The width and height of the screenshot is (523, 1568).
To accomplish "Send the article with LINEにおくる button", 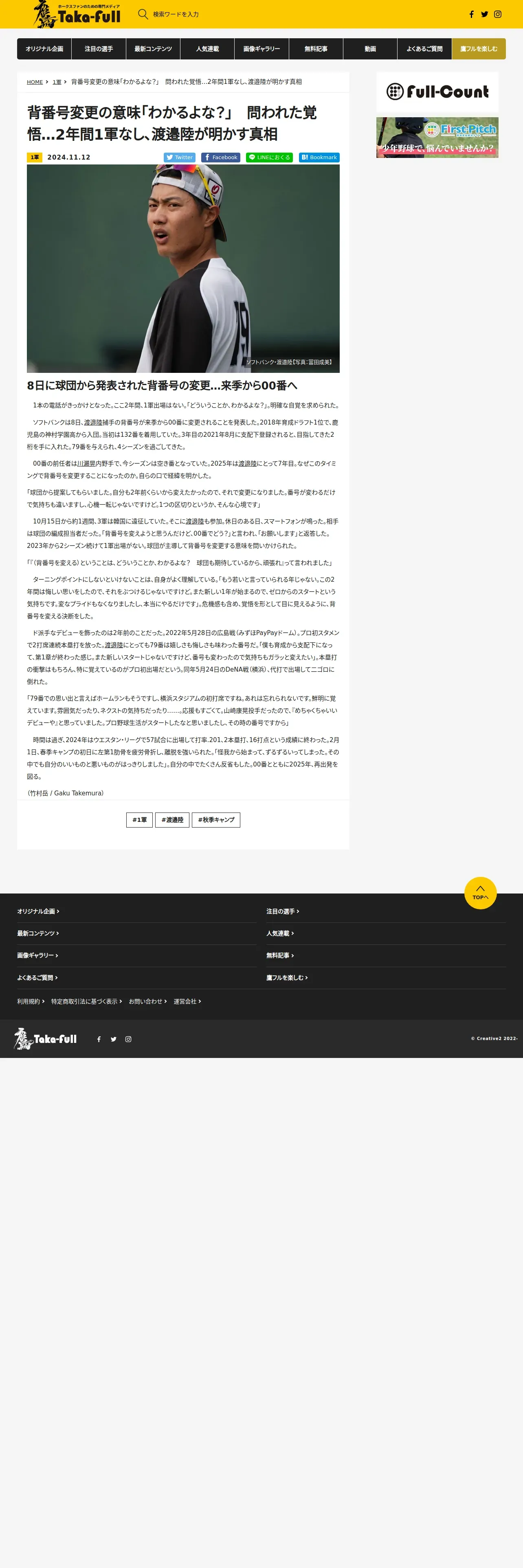I will [x=270, y=157].
